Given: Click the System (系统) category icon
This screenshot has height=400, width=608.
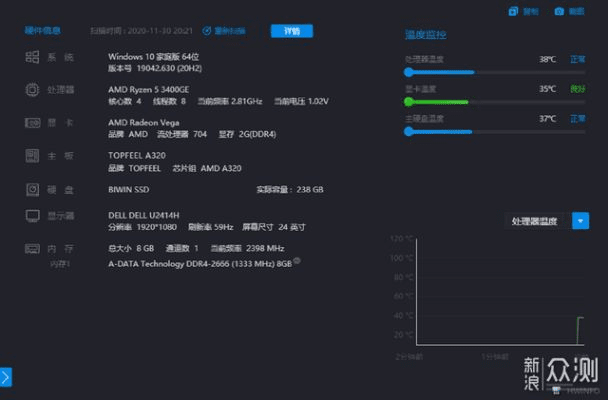Looking at the screenshot, I should [x=32, y=57].
